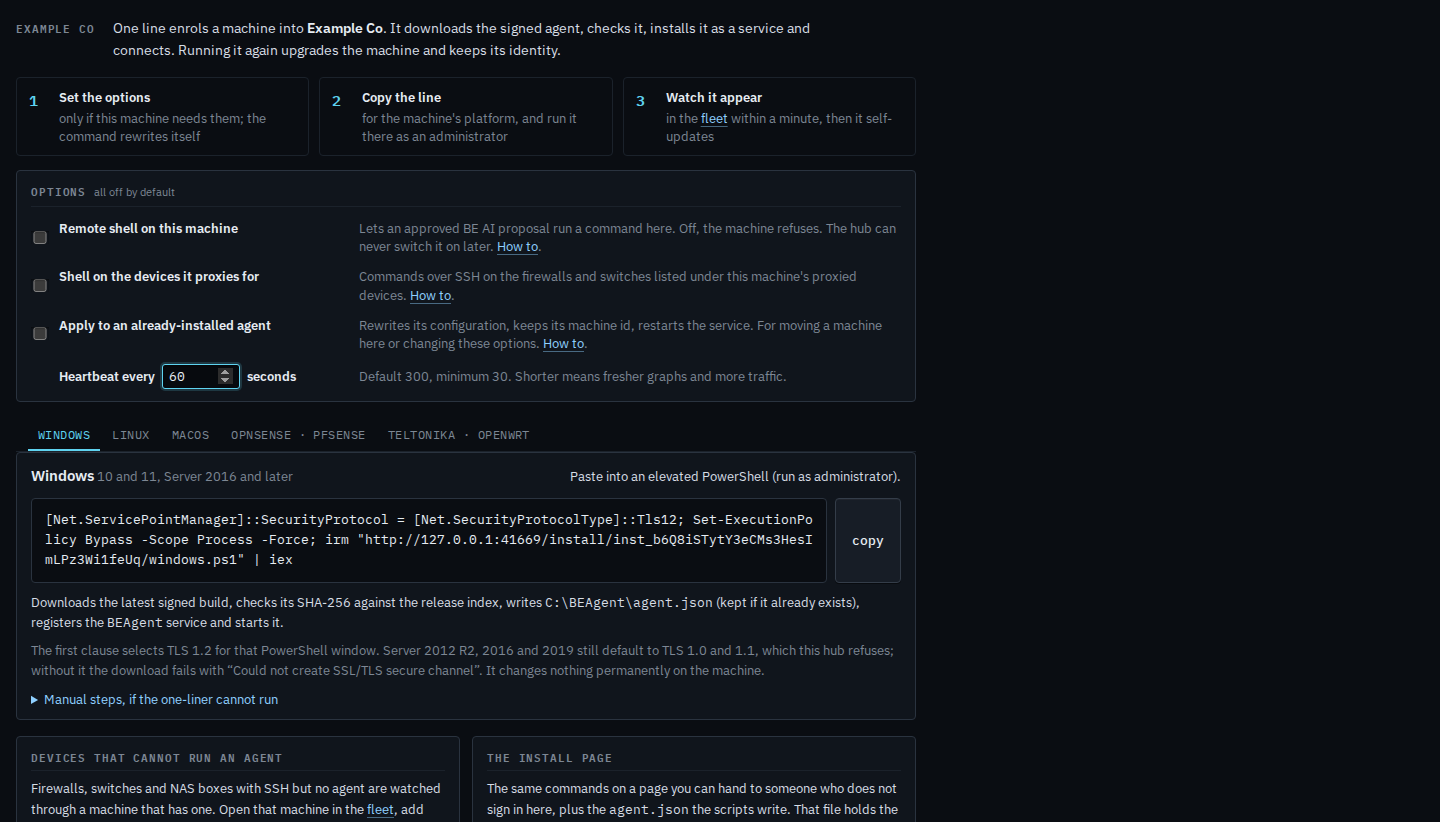Open the fleet link in Watch it appear
The width and height of the screenshot is (1440, 822).
click(x=714, y=118)
